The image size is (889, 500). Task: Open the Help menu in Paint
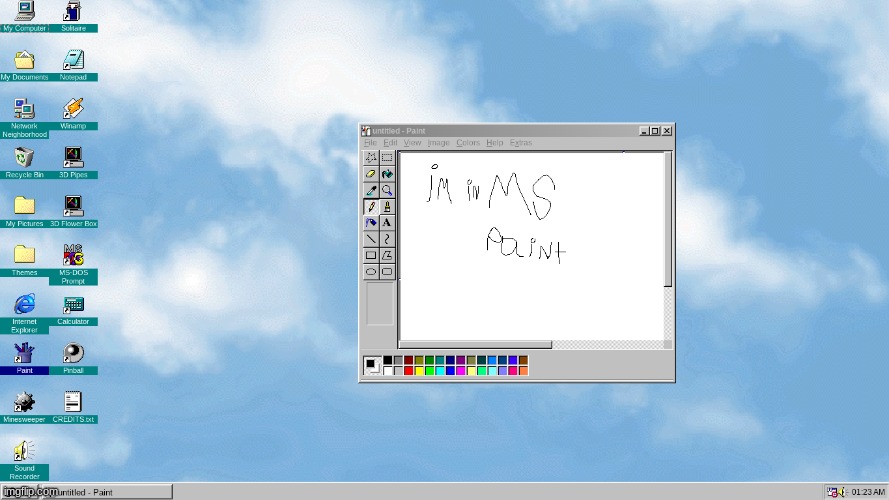pyautogui.click(x=494, y=143)
